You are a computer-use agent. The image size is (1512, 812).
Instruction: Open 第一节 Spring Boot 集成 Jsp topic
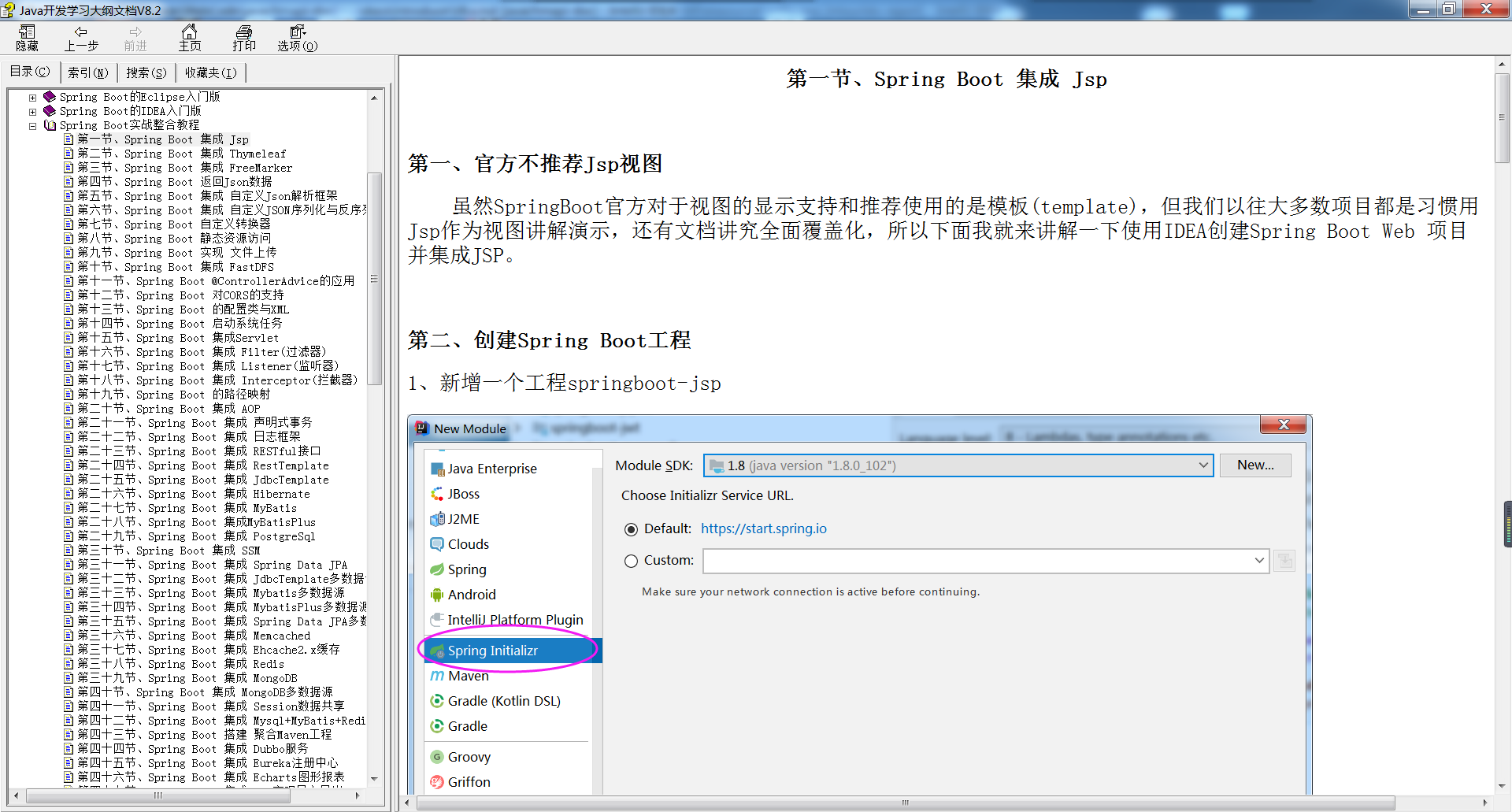click(162, 139)
